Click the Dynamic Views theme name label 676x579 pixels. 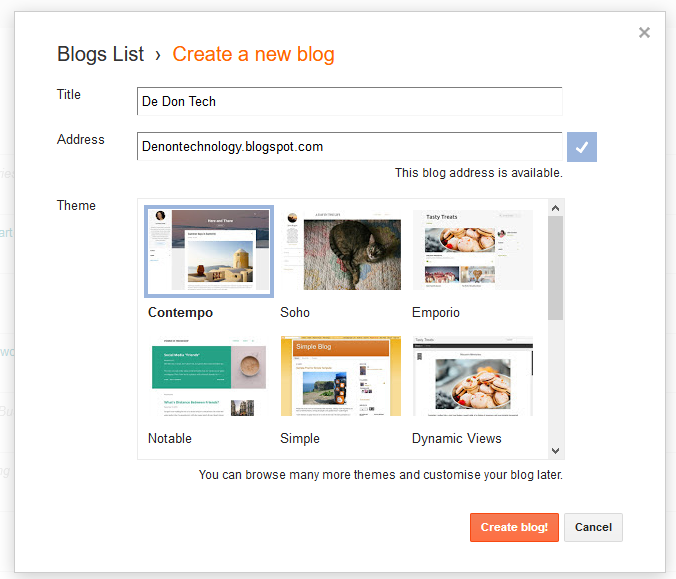[457, 438]
